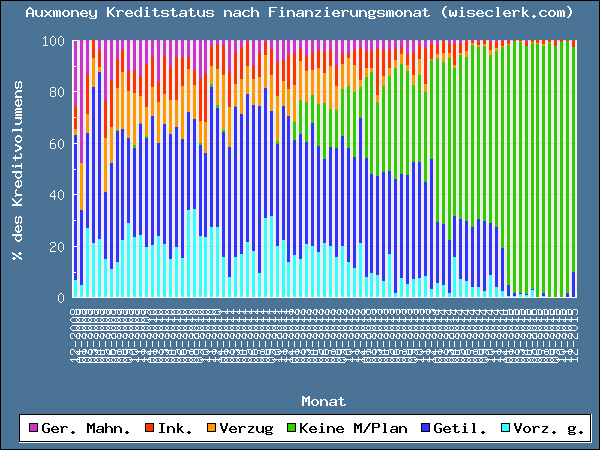Click the red Ink. legend swatch

[x=149, y=429]
